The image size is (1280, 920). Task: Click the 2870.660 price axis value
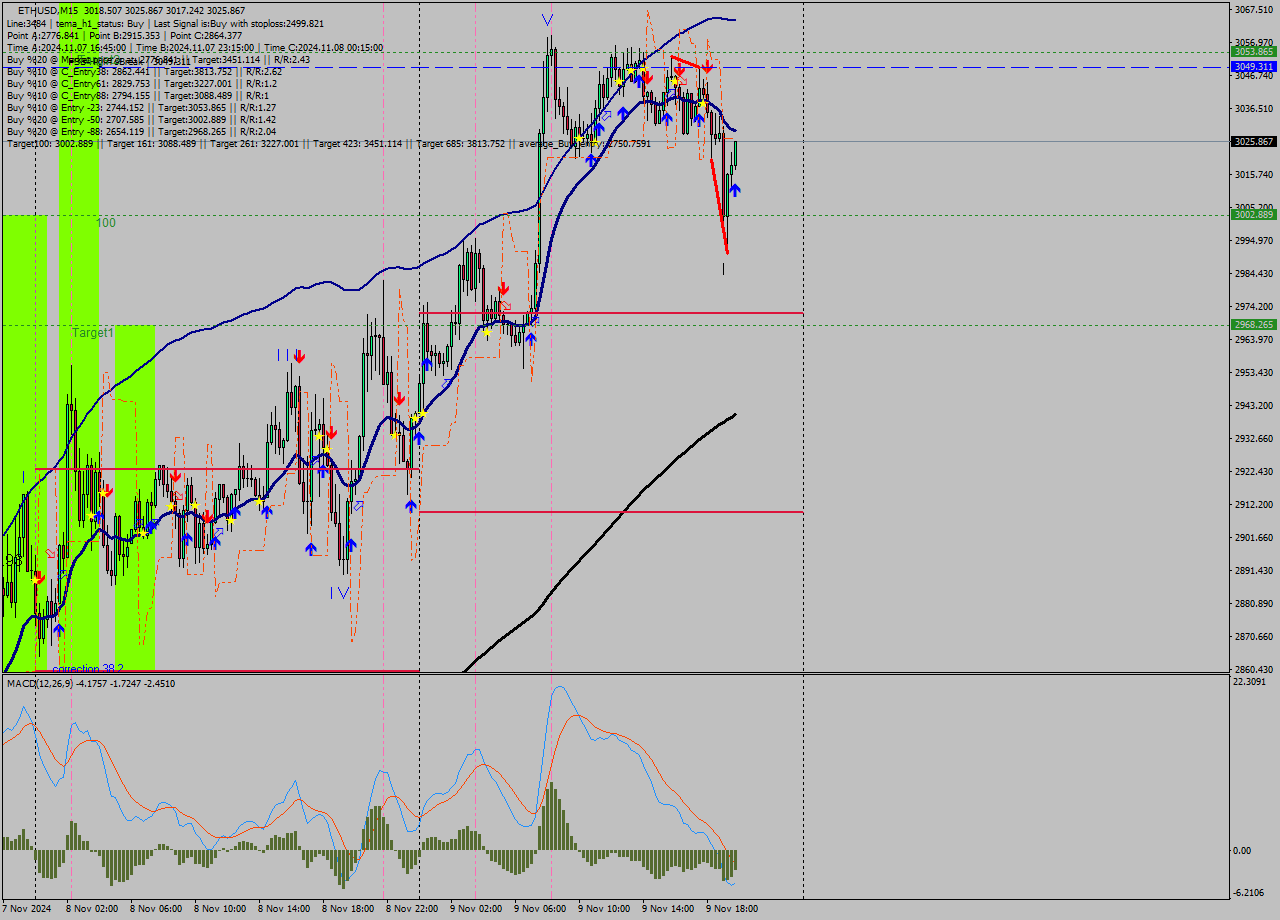pyautogui.click(x=1254, y=636)
